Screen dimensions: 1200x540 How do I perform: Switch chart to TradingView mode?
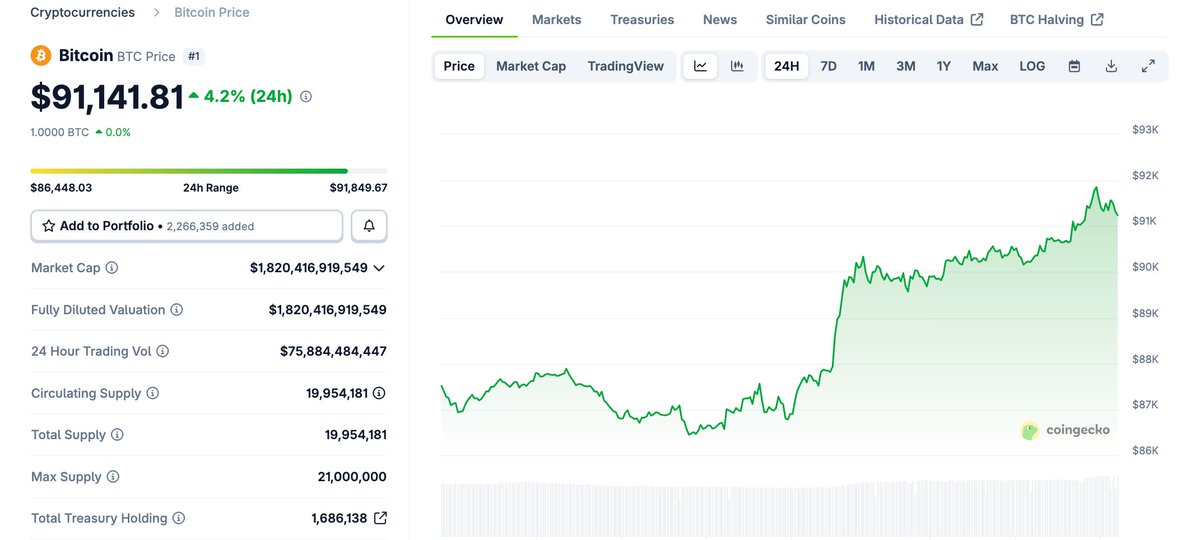pyautogui.click(x=625, y=66)
